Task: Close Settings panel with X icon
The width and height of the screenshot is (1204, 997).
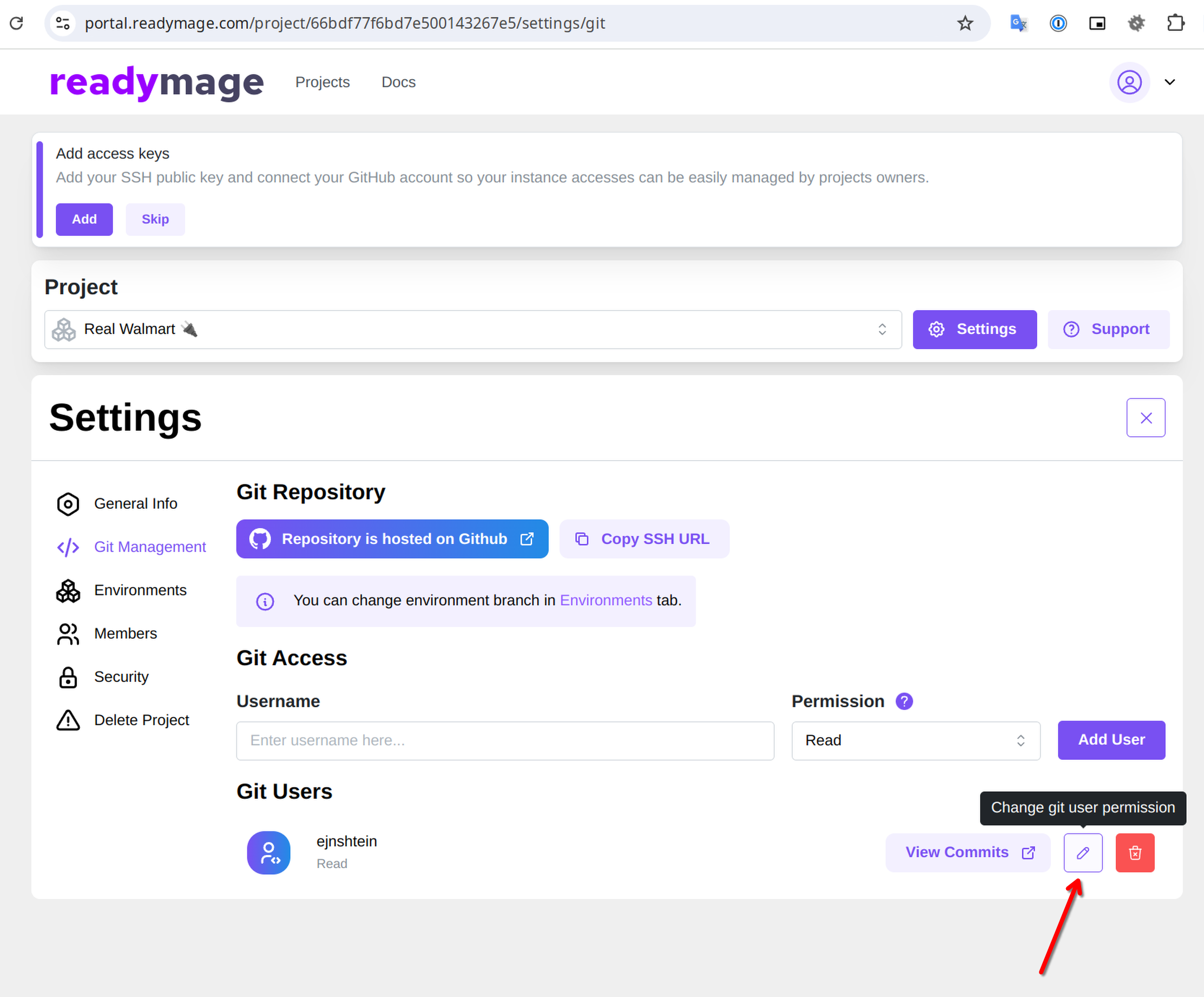Action: [x=1145, y=418]
